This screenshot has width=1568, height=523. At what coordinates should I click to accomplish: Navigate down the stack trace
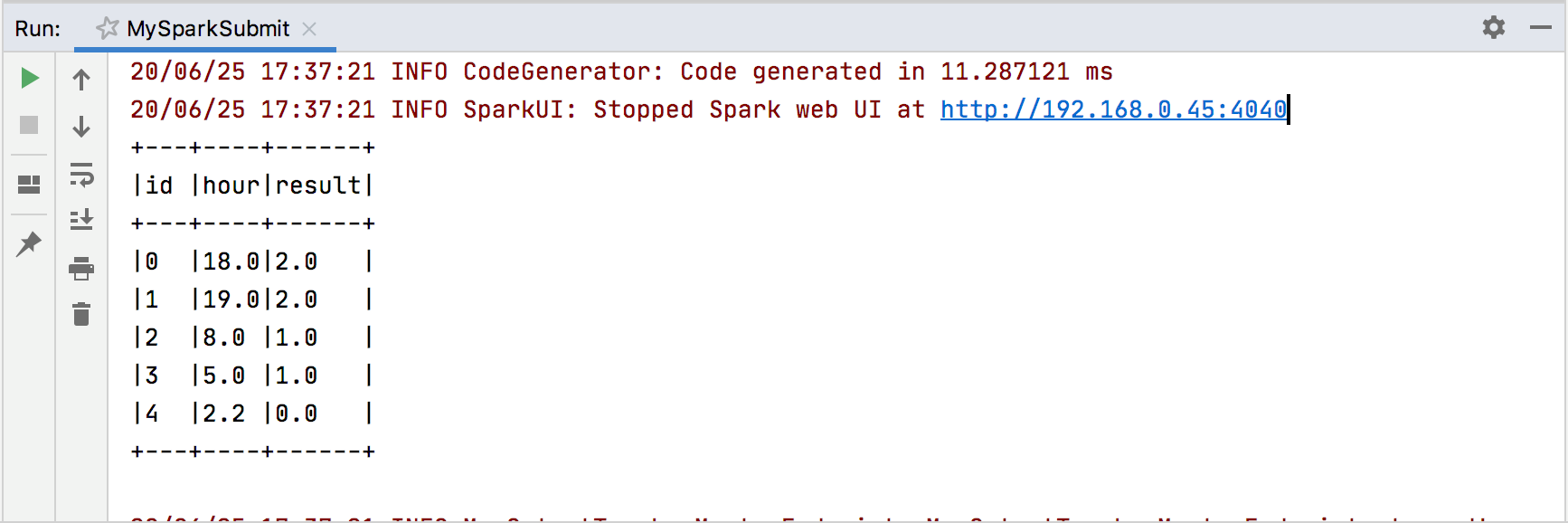81,126
